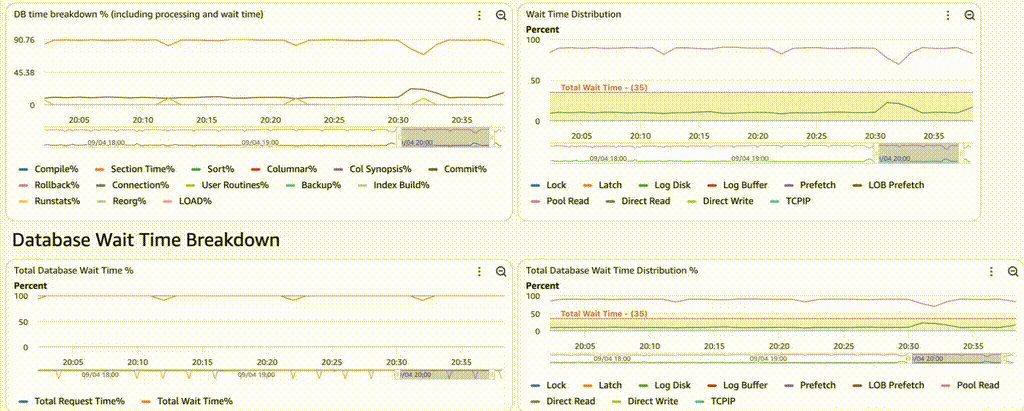Click the Section Time% orange legend swatch
This screenshot has width=1024, height=411.
point(99,169)
